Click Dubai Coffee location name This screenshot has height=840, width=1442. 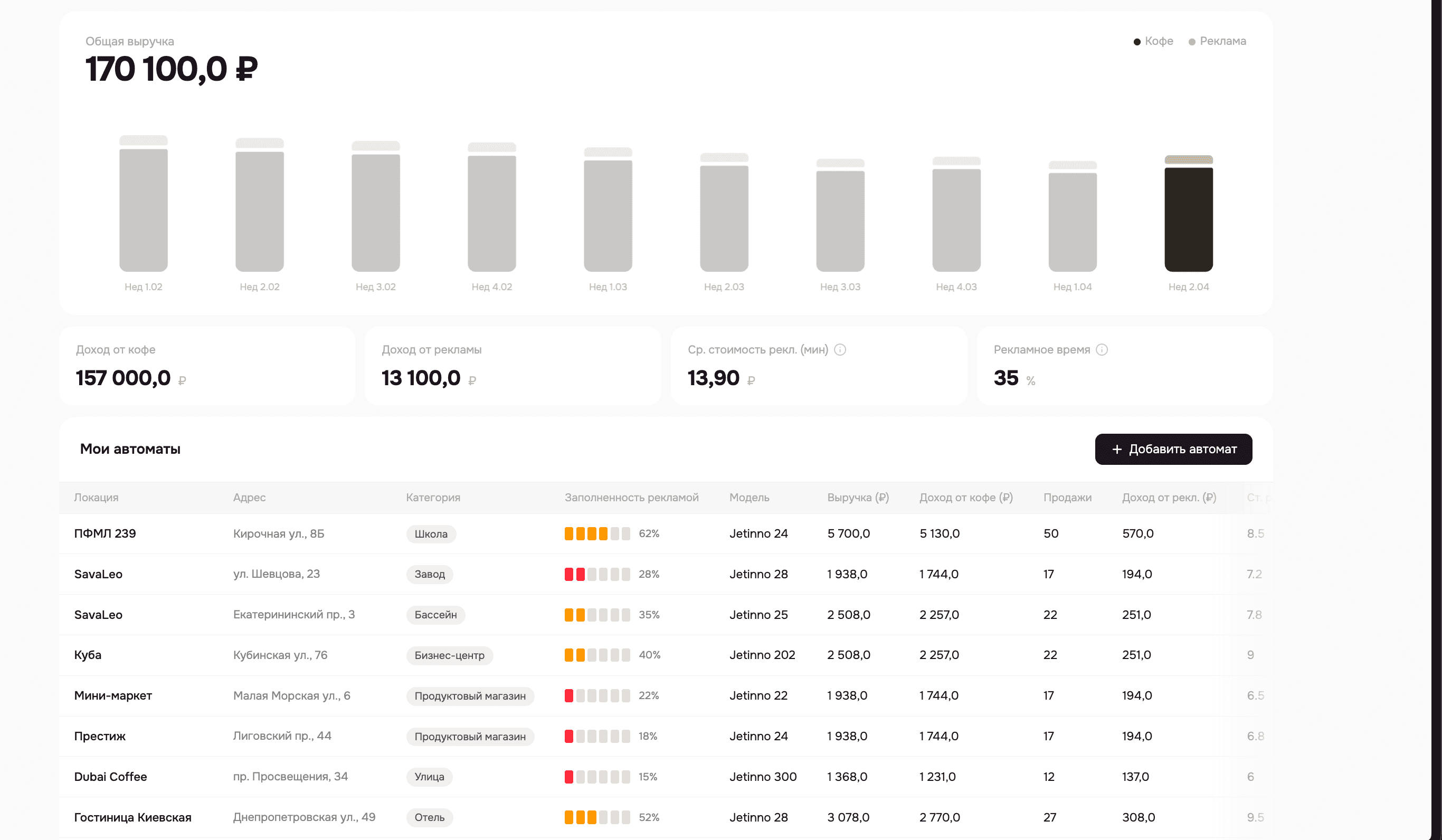point(110,777)
